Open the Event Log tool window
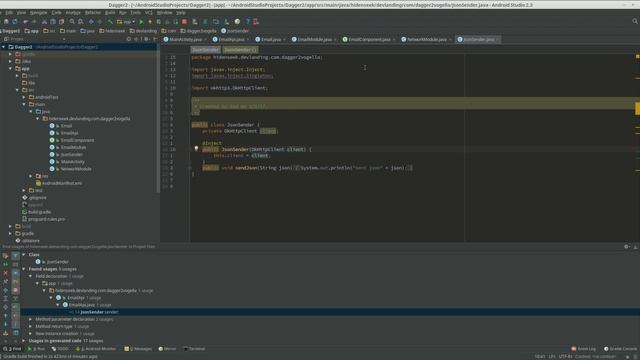Viewport: 640px width, 360px height. coord(584,349)
